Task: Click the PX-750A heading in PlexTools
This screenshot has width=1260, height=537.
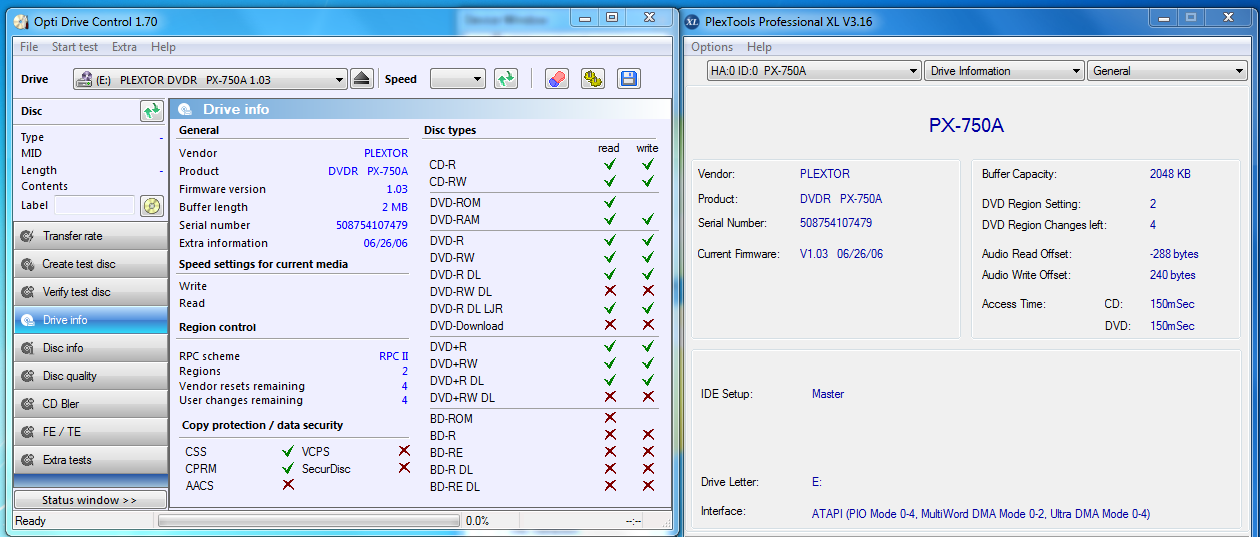Action: click(966, 125)
